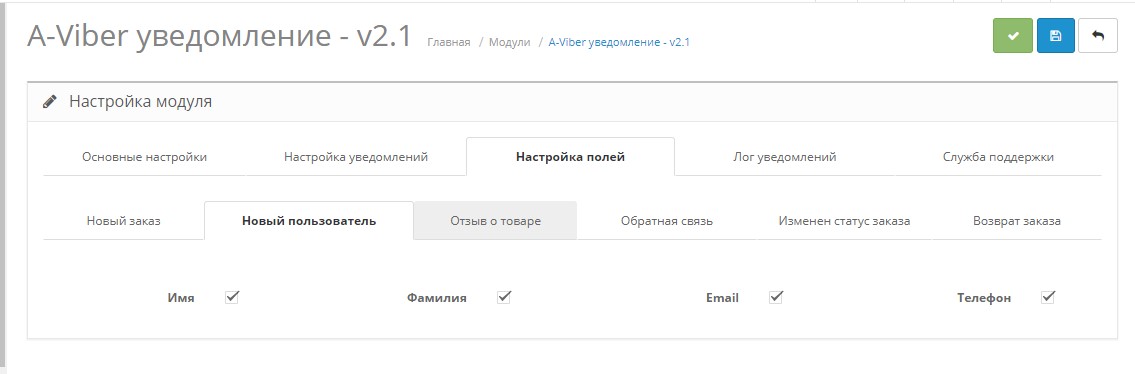This screenshot has width=1135, height=374.
Task: Uncheck the Фамилия checkbox
Action: point(504,297)
